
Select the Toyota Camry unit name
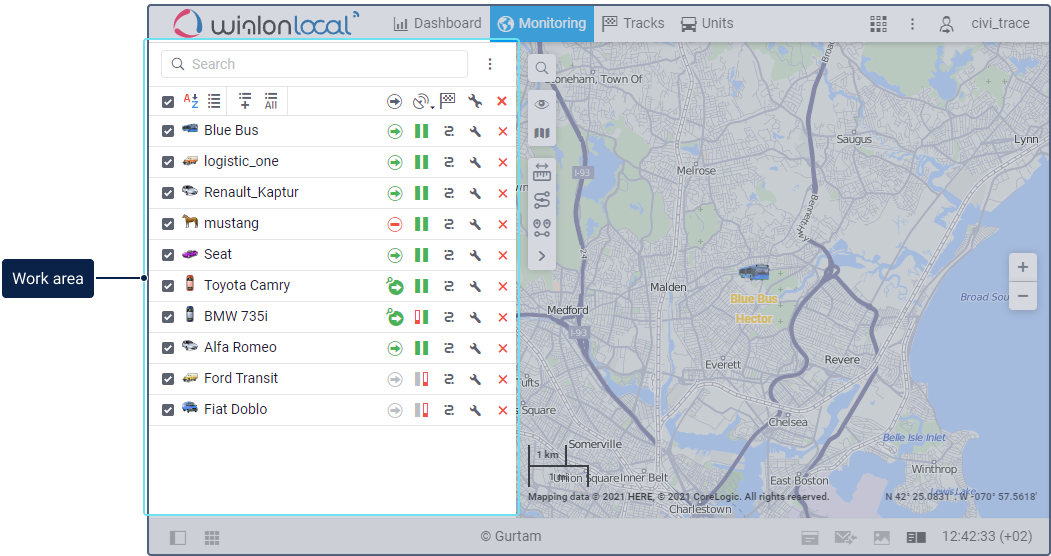[x=247, y=285]
